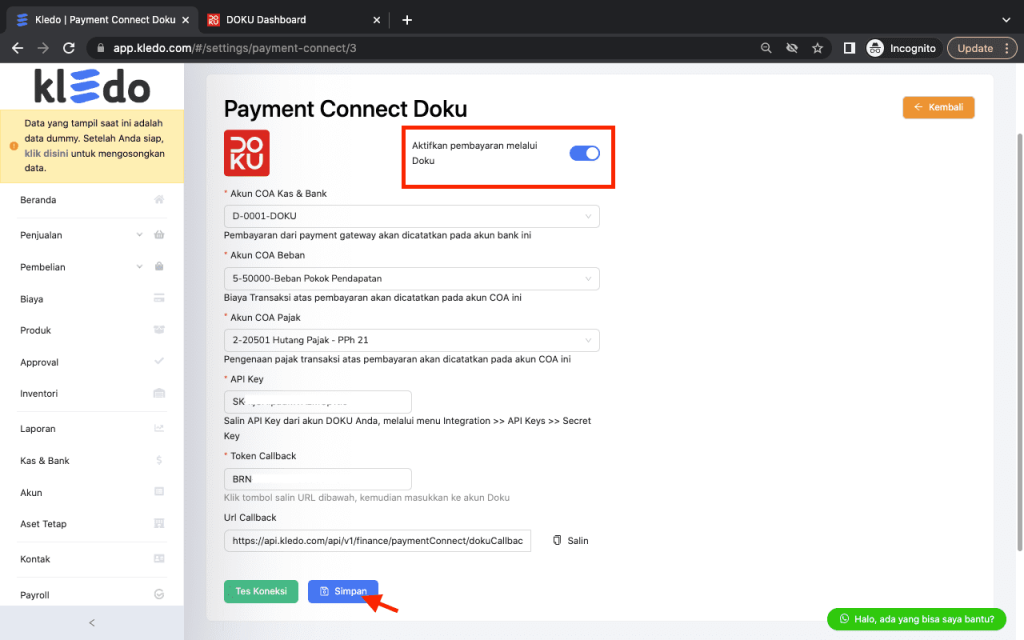Click the Approval checkmark icon
The image size is (1024, 640).
pos(159,361)
